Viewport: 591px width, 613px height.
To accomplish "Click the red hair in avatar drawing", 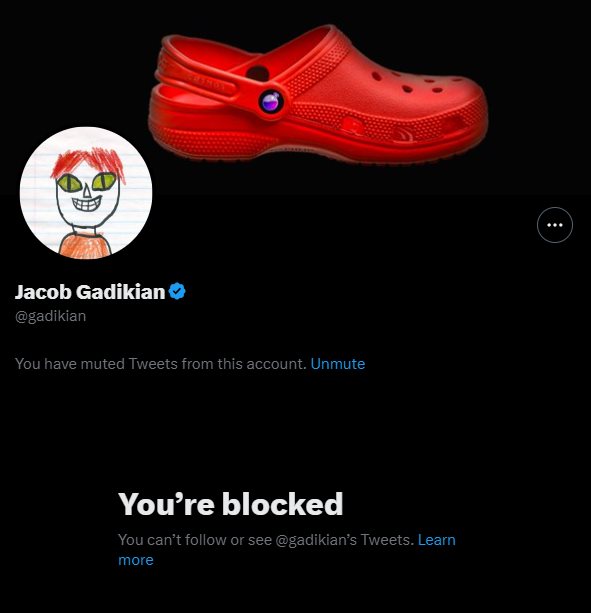I will pyautogui.click(x=88, y=162).
